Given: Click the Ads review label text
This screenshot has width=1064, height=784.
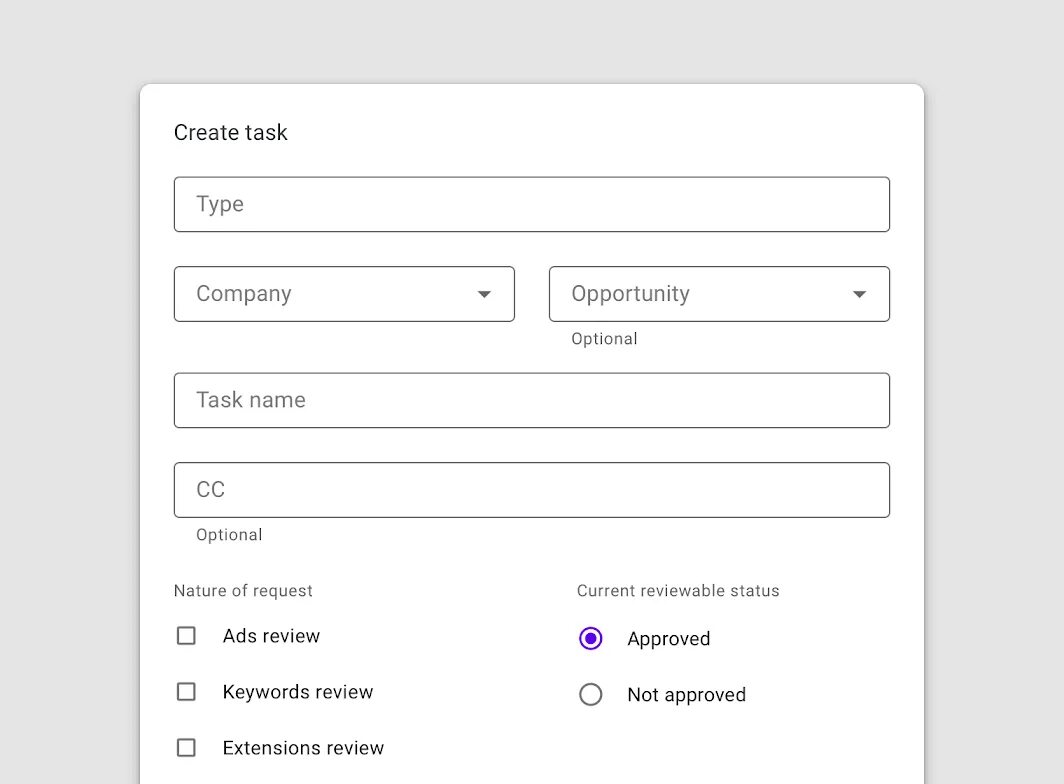Looking at the screenshot, I should 271,636.
